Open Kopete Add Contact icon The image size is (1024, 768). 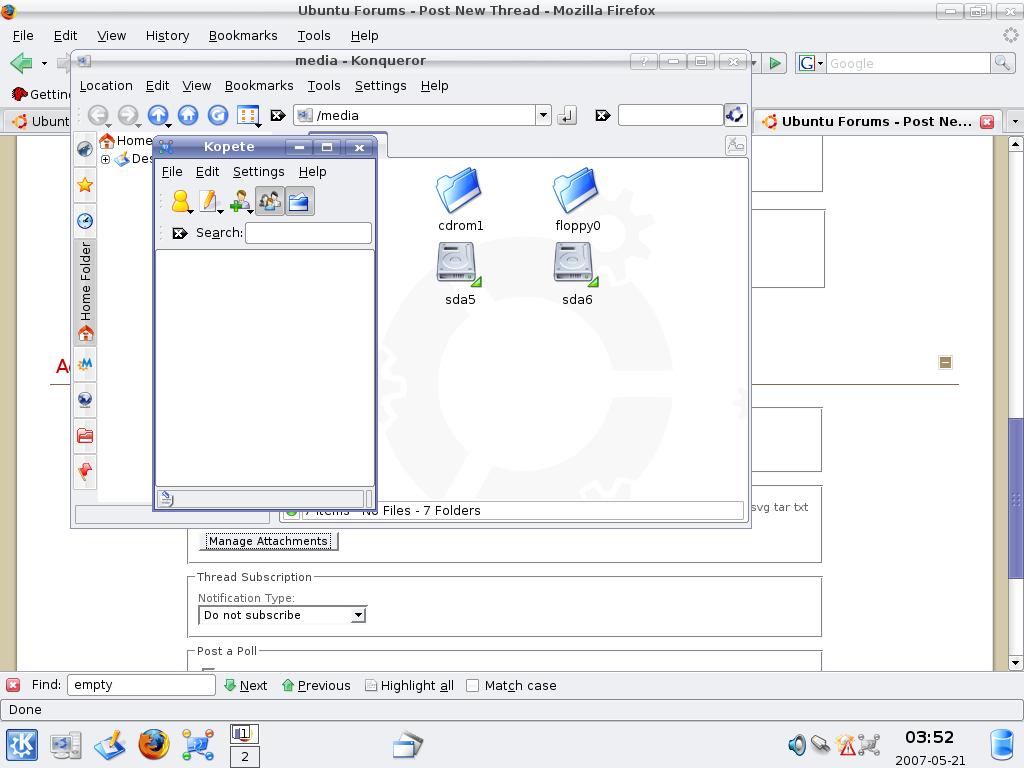click(x=239, y=202)
